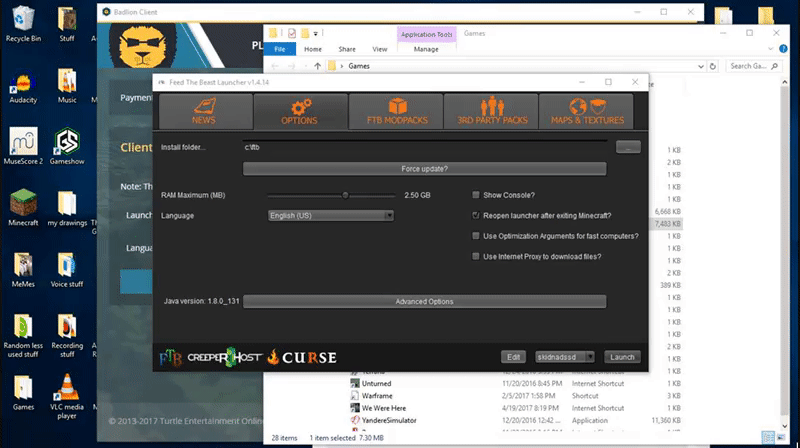Launch Audacity from desktop

tap(23, 87)
